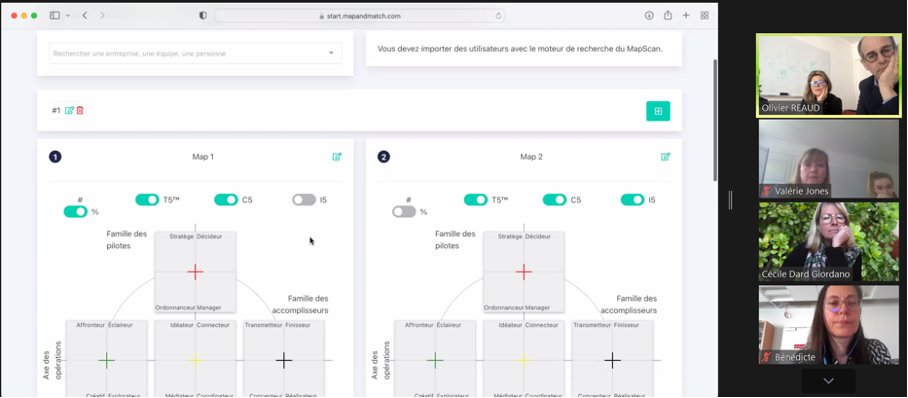This screenshot has height=398, width=908.
Task: Click the privacy shield icon in Safari
Action: (x=203, y=16)
